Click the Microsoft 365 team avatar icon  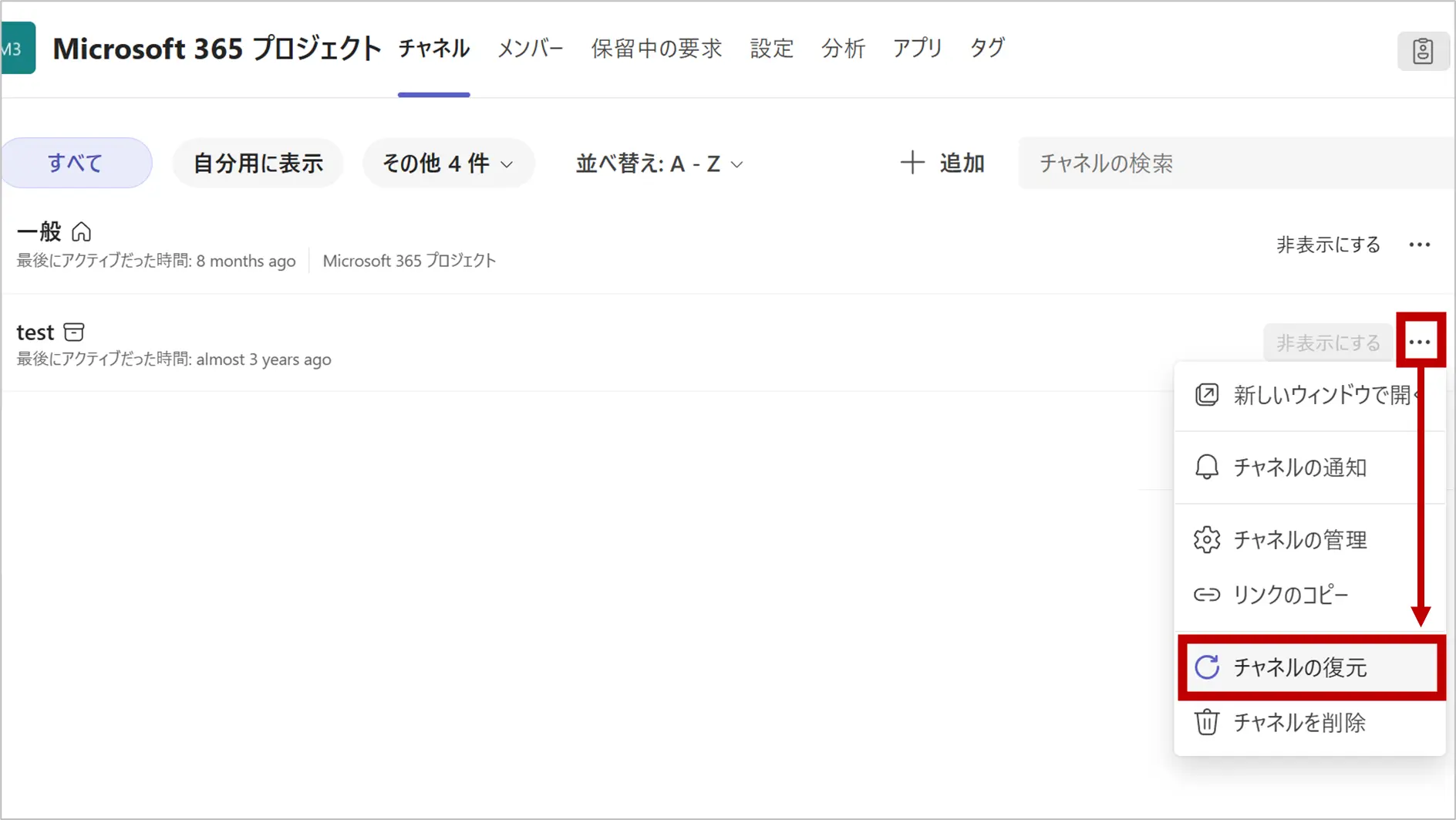(x=17, y=49)
